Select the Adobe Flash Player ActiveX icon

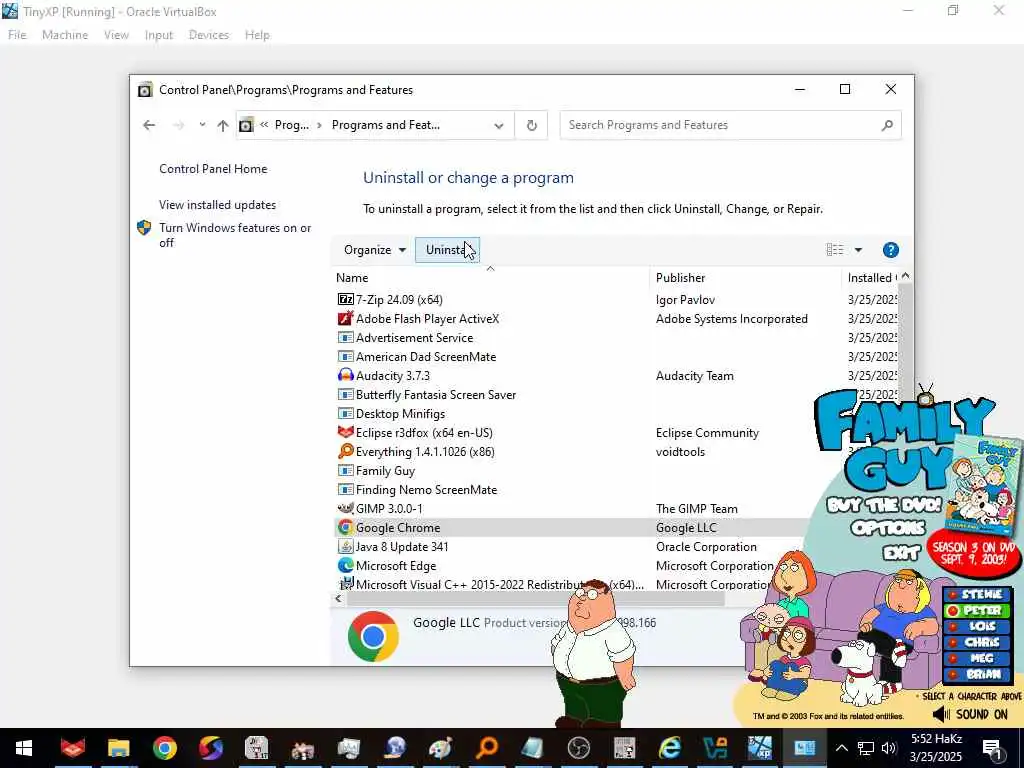pyautogui.click(x=345, y=318)
